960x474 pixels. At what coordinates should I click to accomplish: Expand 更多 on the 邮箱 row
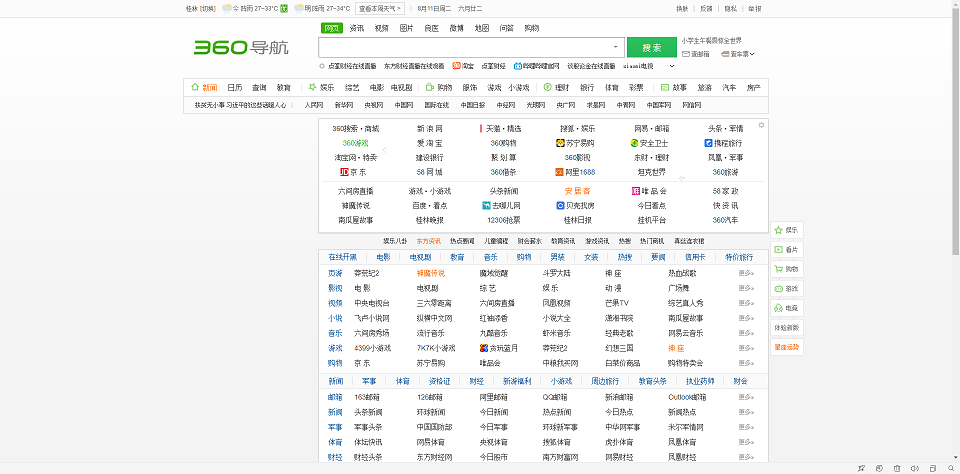746,397
